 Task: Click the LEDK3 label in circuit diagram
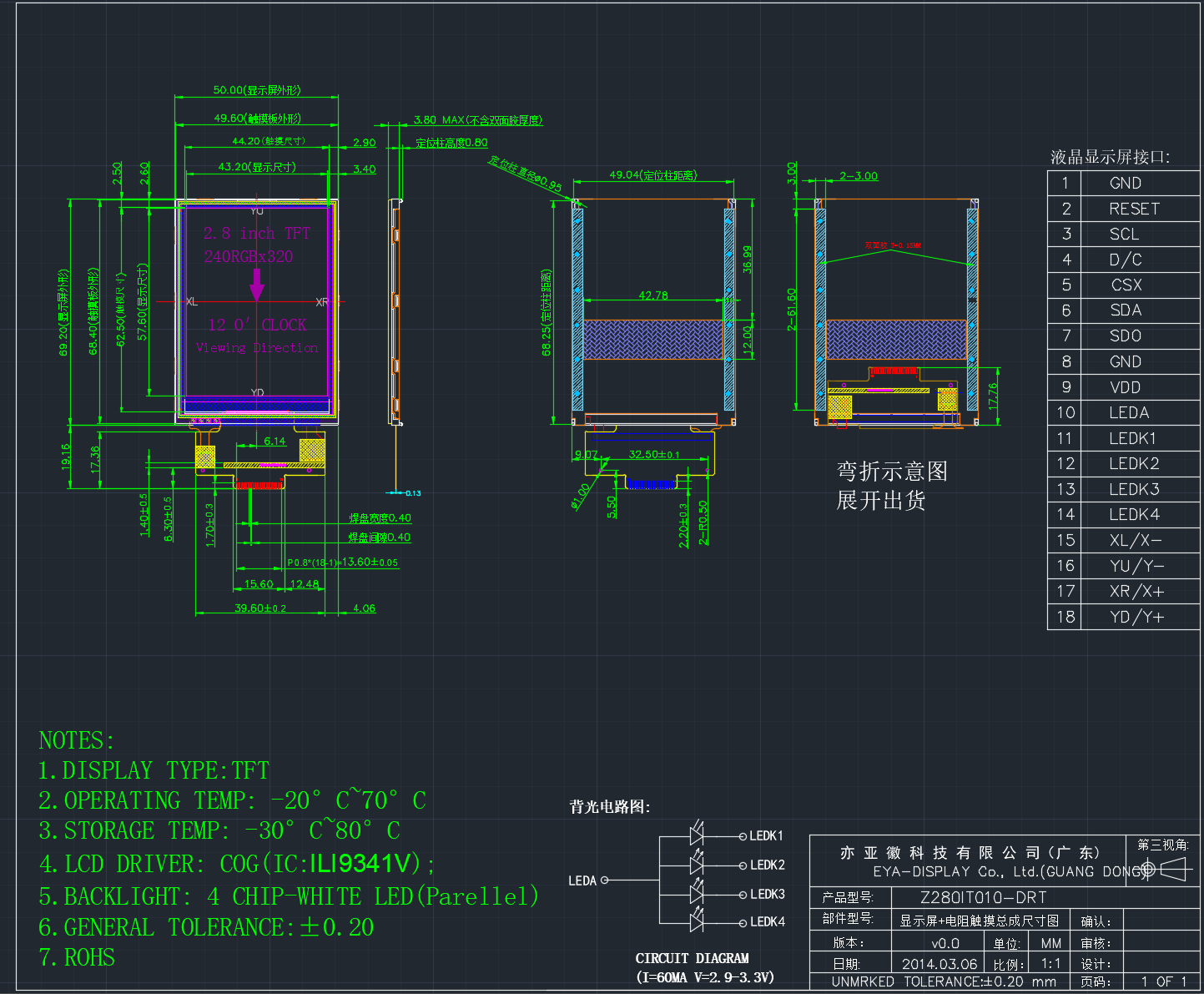tap(767, 894)
